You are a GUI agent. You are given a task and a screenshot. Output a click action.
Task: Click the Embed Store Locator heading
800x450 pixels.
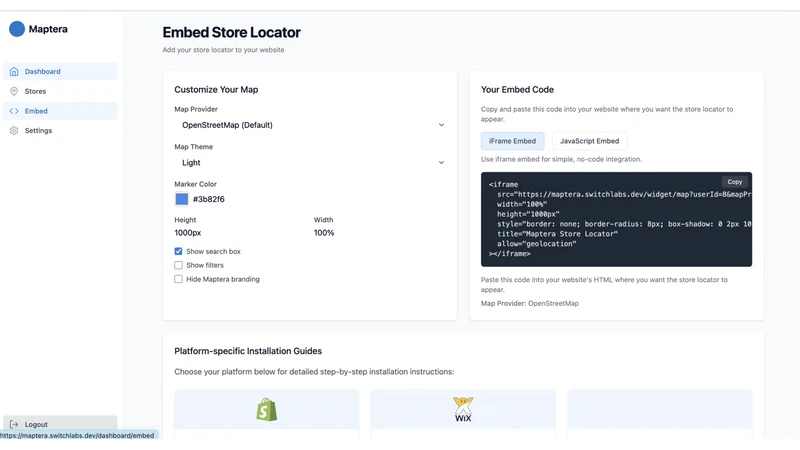pos(231,32)
